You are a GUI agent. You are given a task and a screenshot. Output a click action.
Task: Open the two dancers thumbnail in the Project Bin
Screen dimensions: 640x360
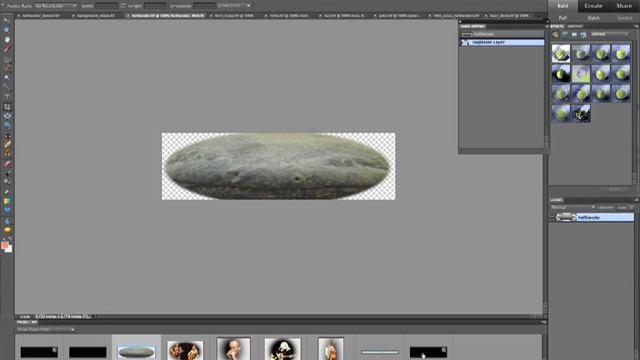185,350
